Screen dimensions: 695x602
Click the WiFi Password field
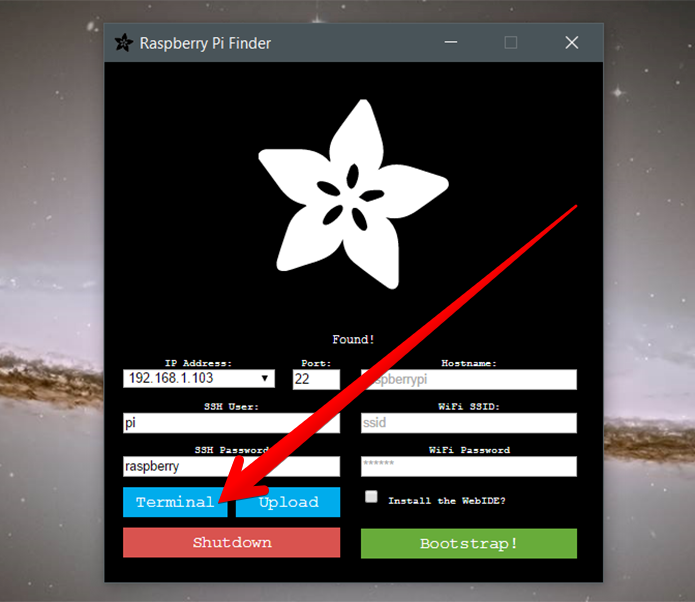(x=469, y=466)
